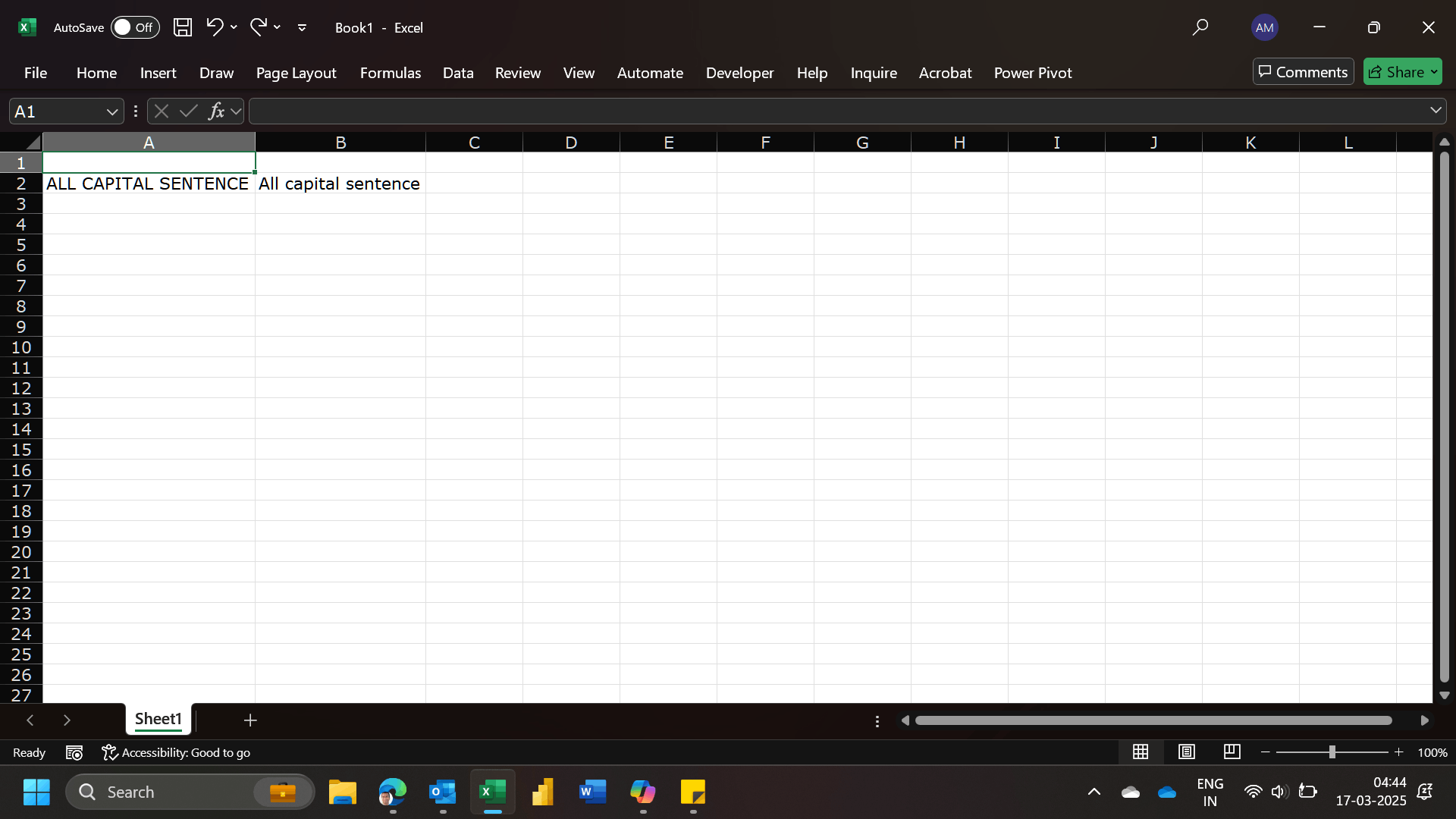
Task: Click the Undo arrow icon
Action: (x=215, y=27)
